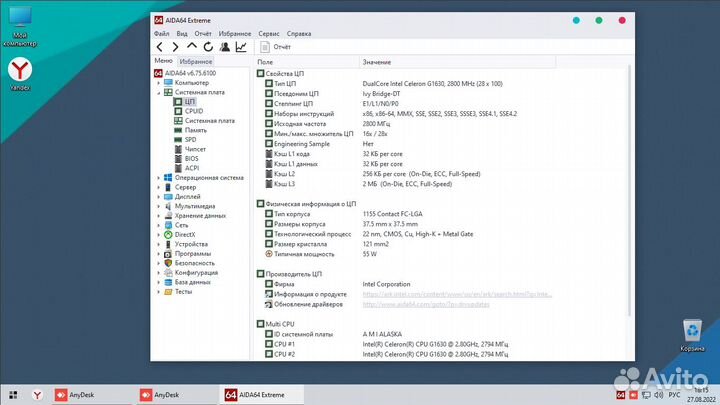Click the vertical scrollbar of the details pane
This screenshot has width=720, height=405.
point(629,200)
